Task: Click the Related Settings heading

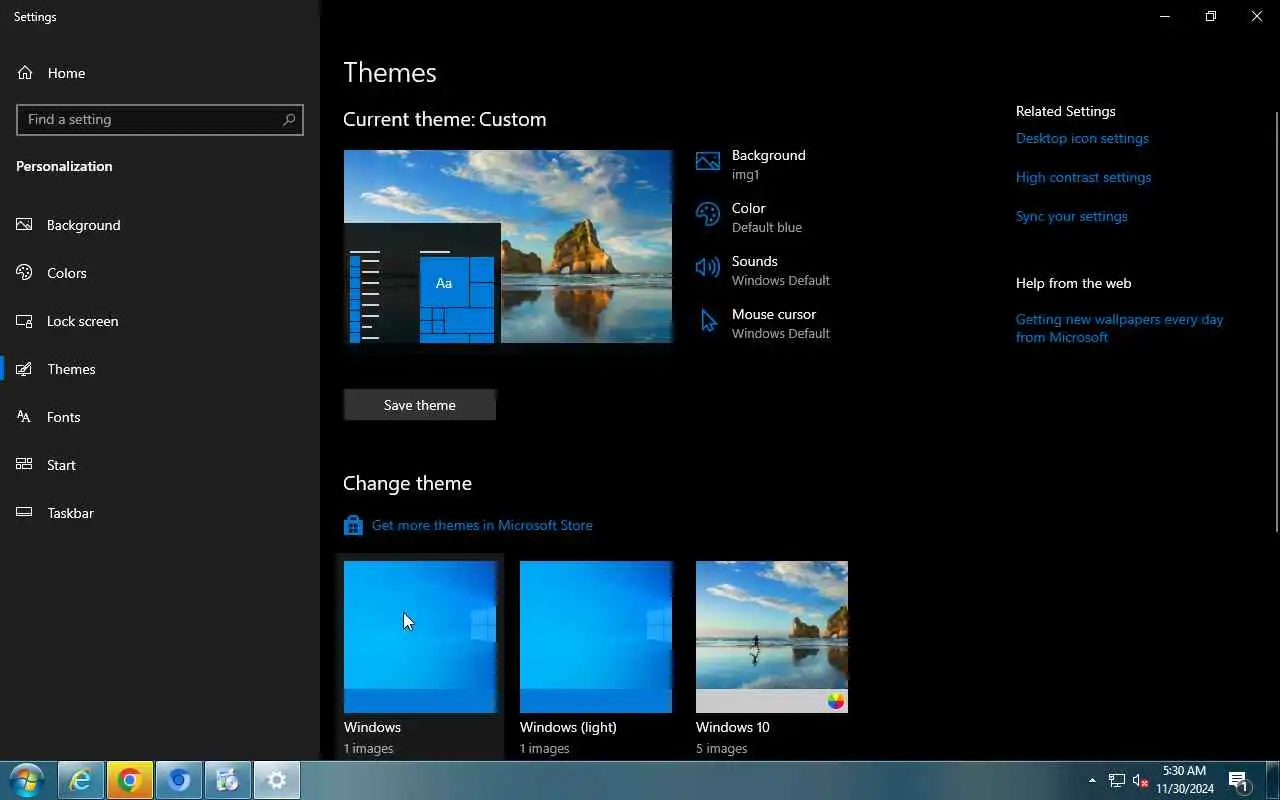Action: tap(1065, 111)
